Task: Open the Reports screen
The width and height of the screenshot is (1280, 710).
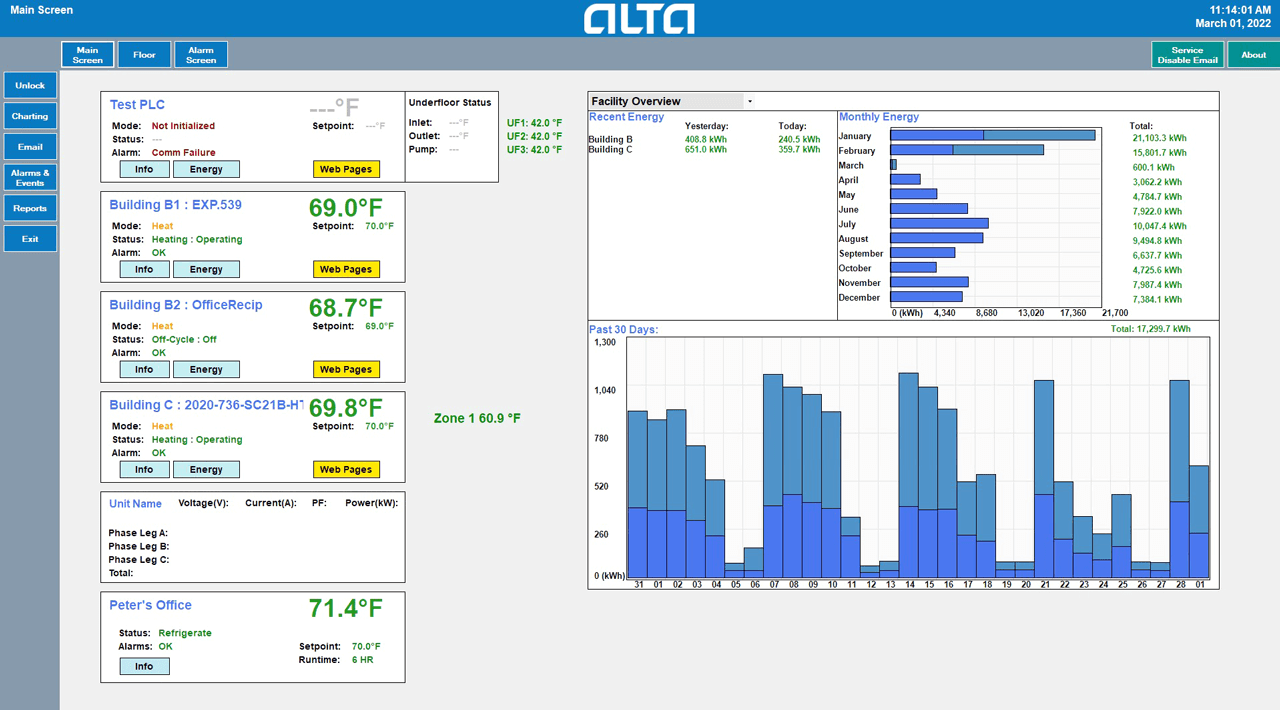Action: pyautogui.click(x=30, y=208)
